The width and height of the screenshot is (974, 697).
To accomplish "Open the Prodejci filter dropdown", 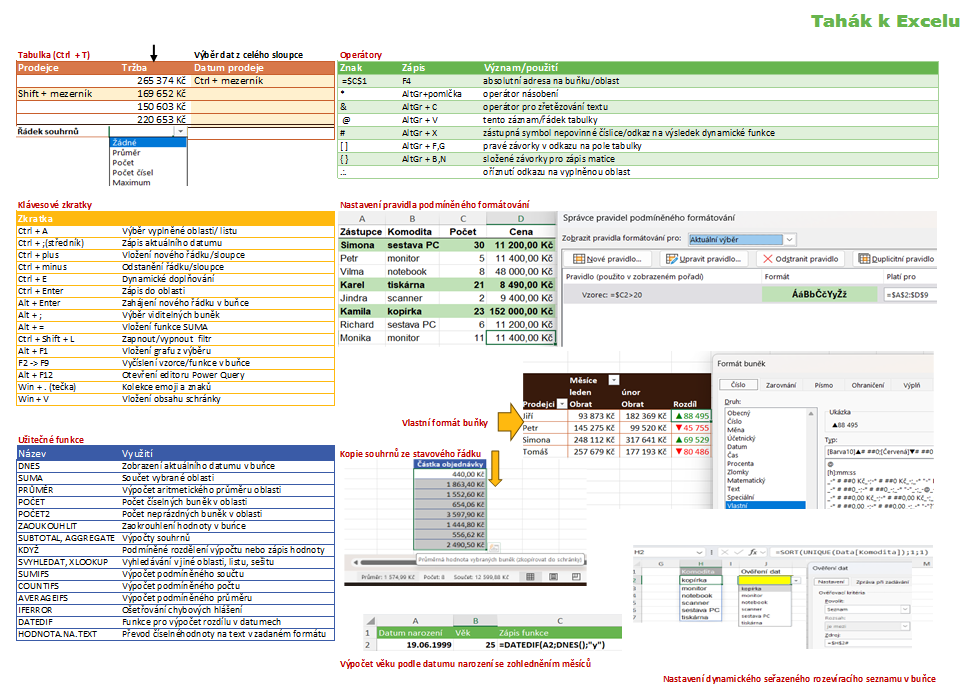I will click(x=562, y=404).
